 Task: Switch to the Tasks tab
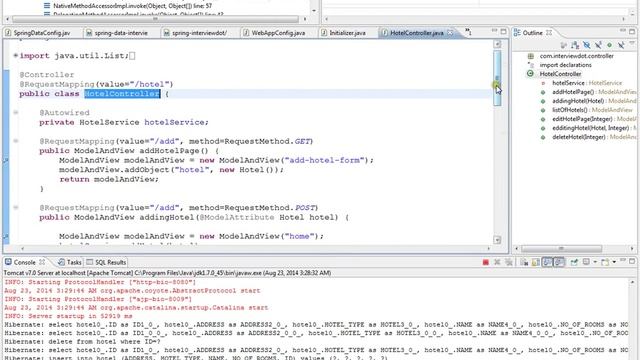[70, 262]
